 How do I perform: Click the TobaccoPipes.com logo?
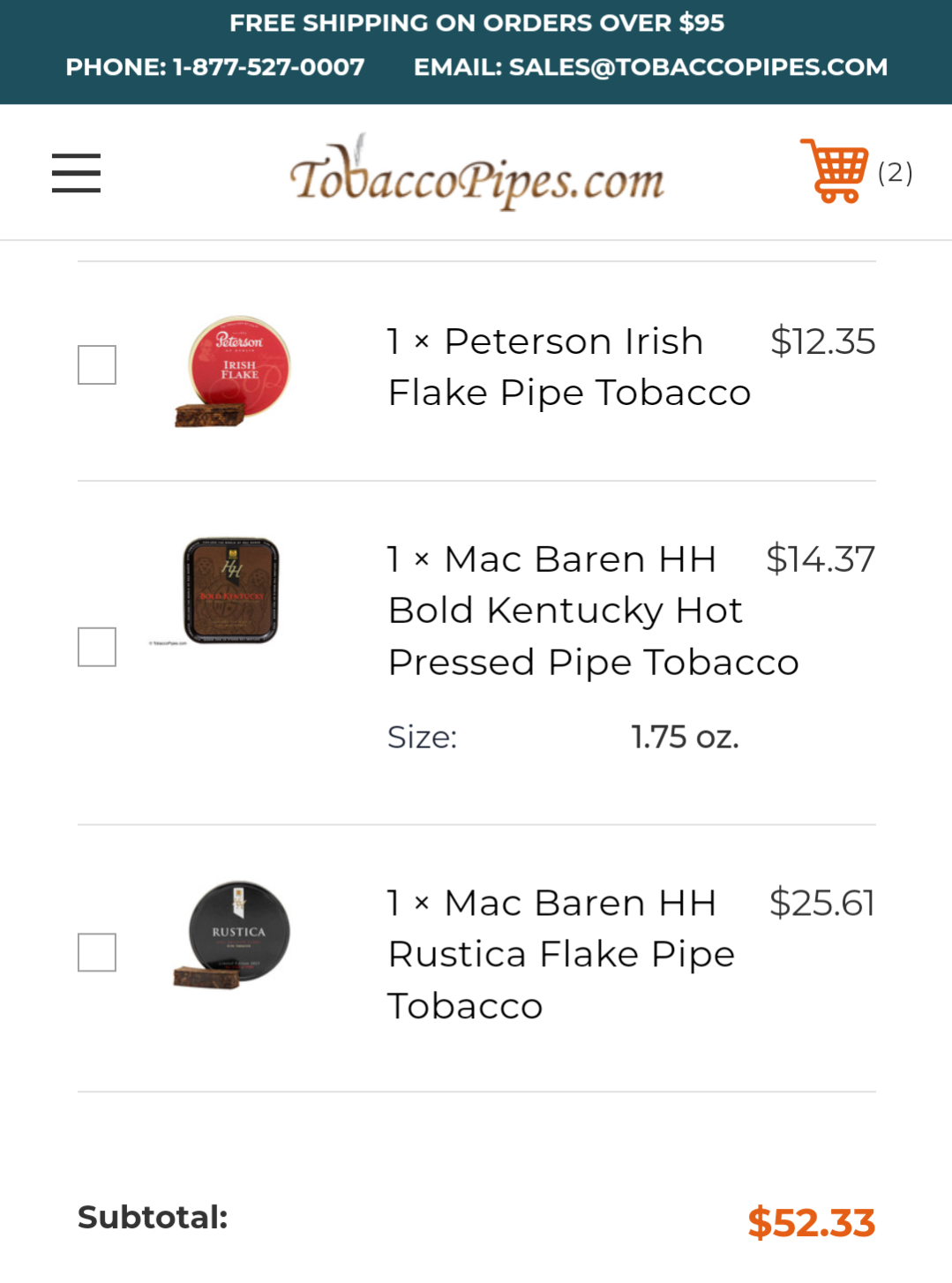click(x=476, y=175)
